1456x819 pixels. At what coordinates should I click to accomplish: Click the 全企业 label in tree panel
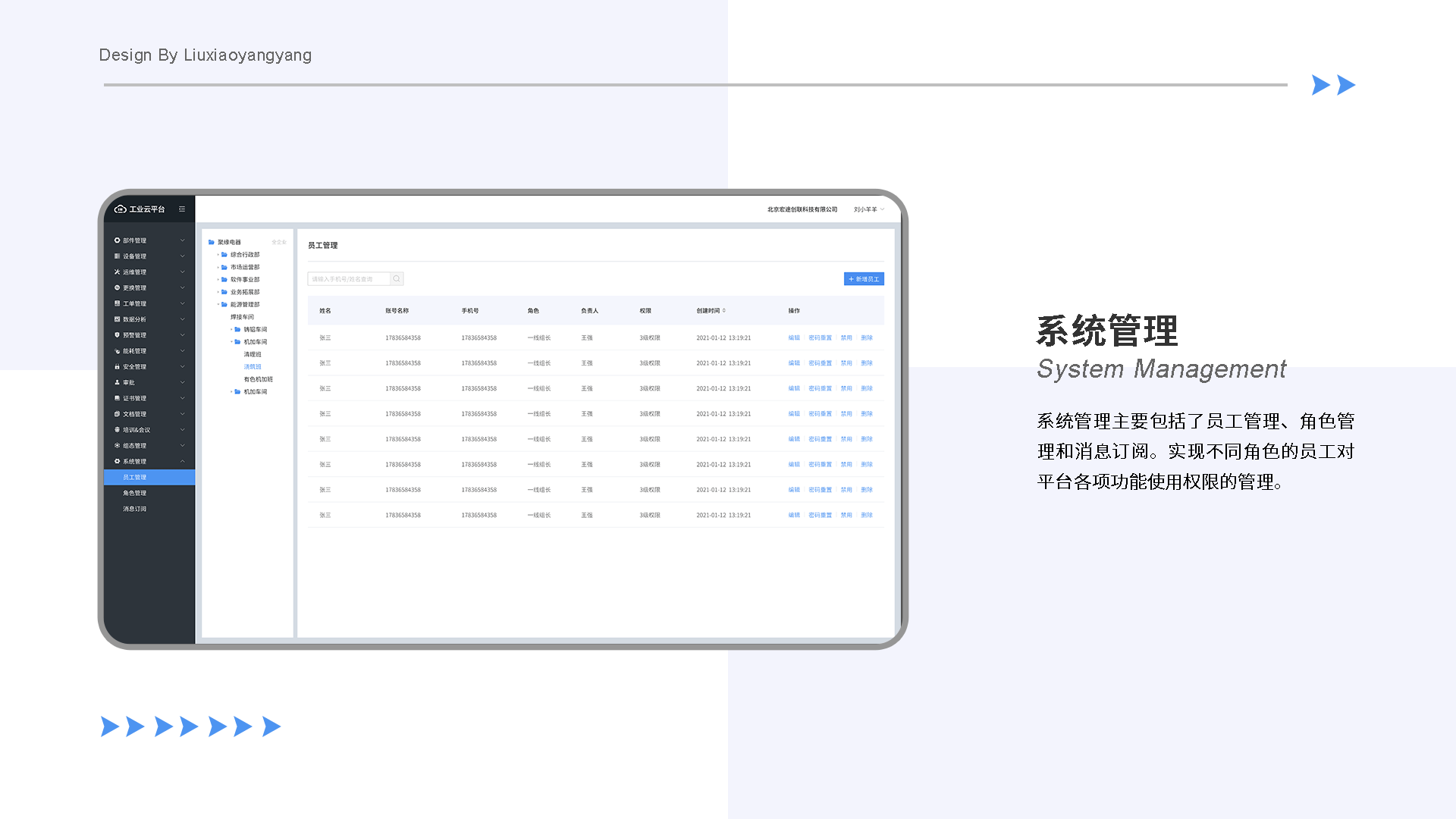[x=279, y=243]
